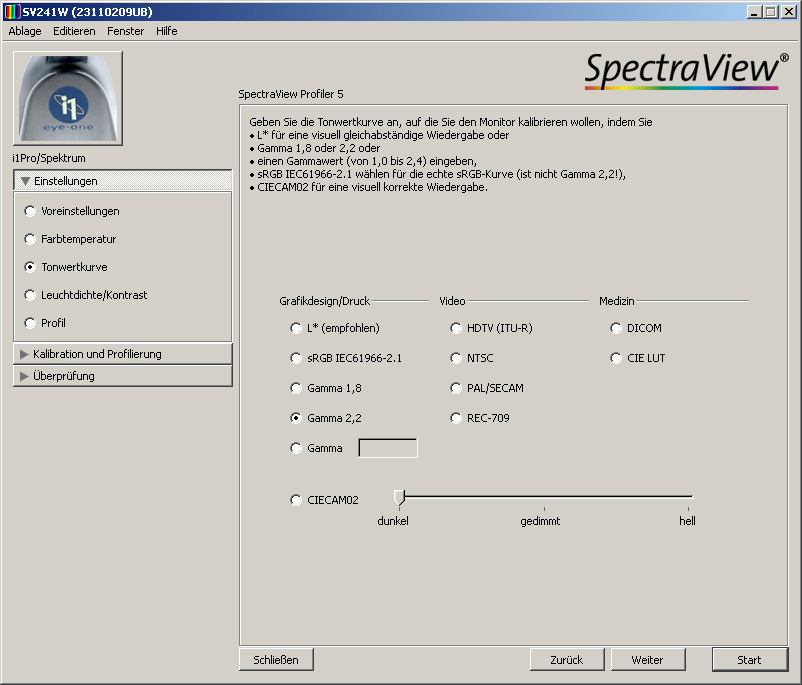Proceed with the Weiter button
The image size is (802, 685).
pyautogui.click(x=648, y=660)
